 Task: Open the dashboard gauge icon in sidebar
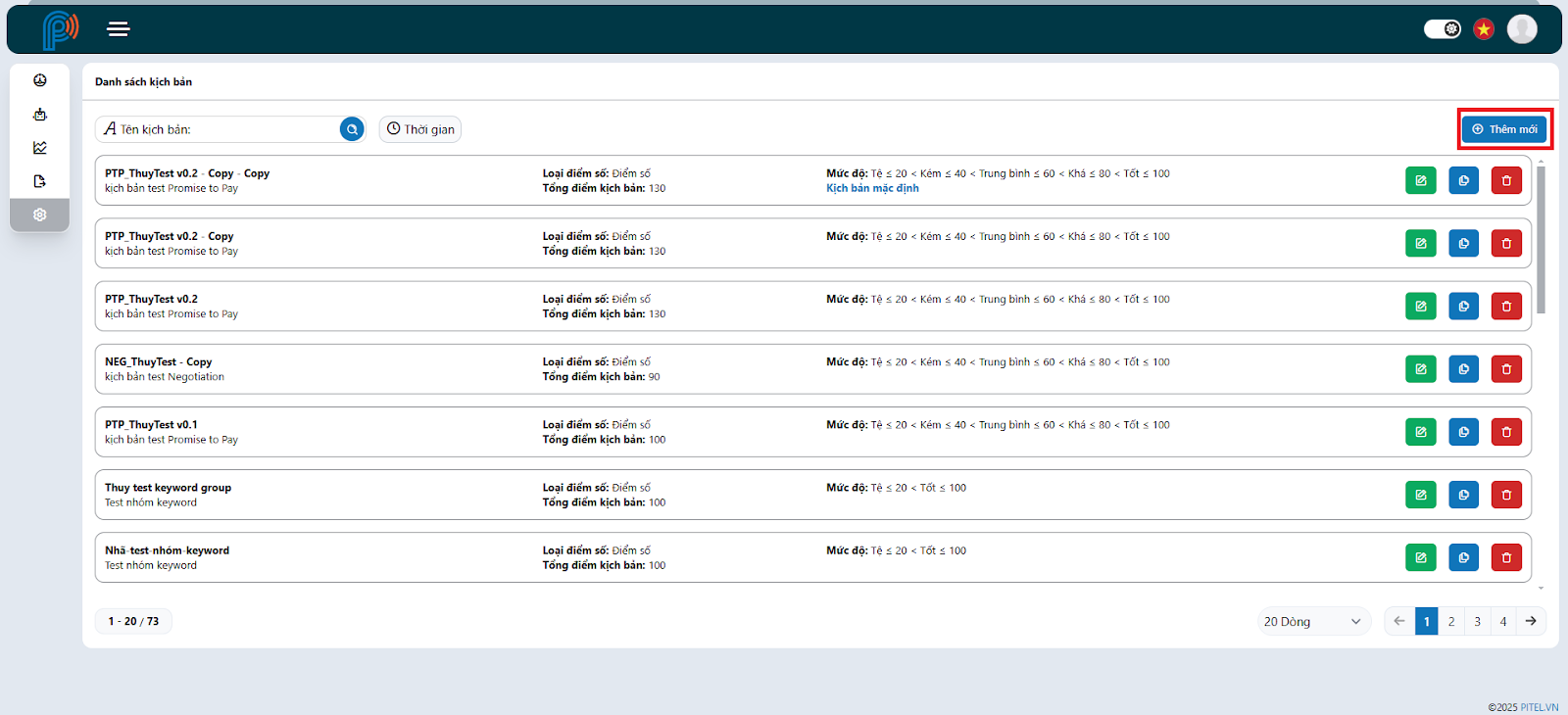[x=40, y=80]
